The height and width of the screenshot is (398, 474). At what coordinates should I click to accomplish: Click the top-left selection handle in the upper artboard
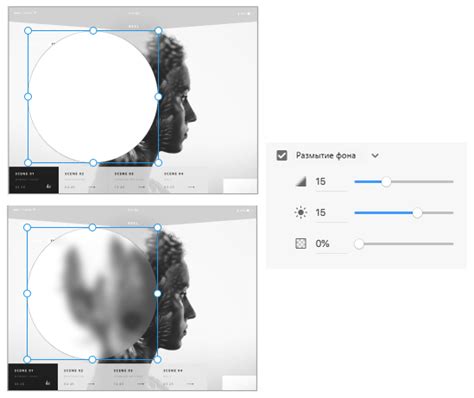pyautogui.click(x=28, y=31)
